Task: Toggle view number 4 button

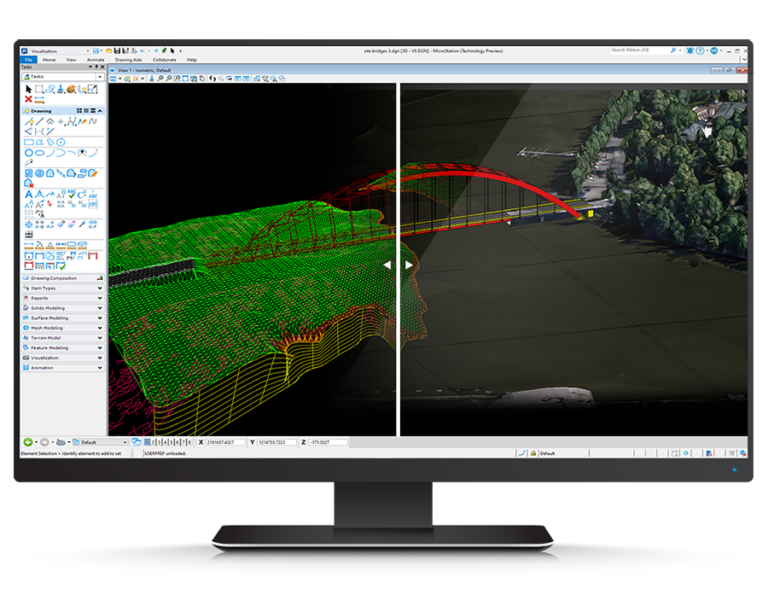Action: point(165,442)
